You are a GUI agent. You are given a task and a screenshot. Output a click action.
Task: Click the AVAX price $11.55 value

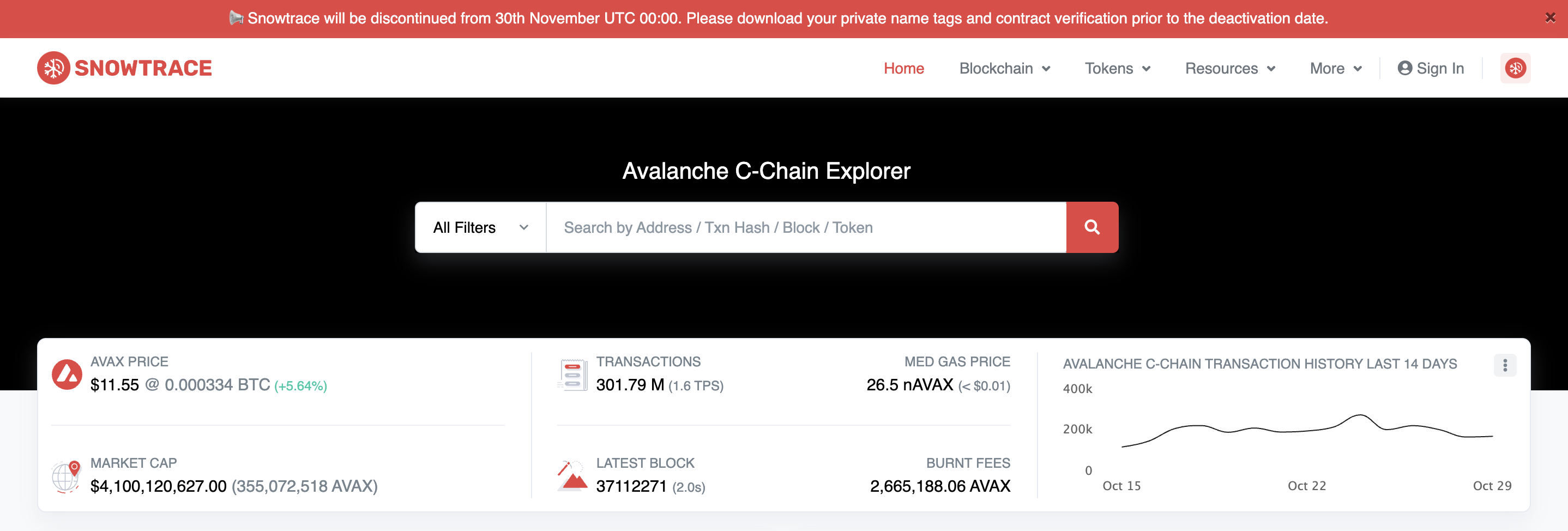tap(114, 385)
